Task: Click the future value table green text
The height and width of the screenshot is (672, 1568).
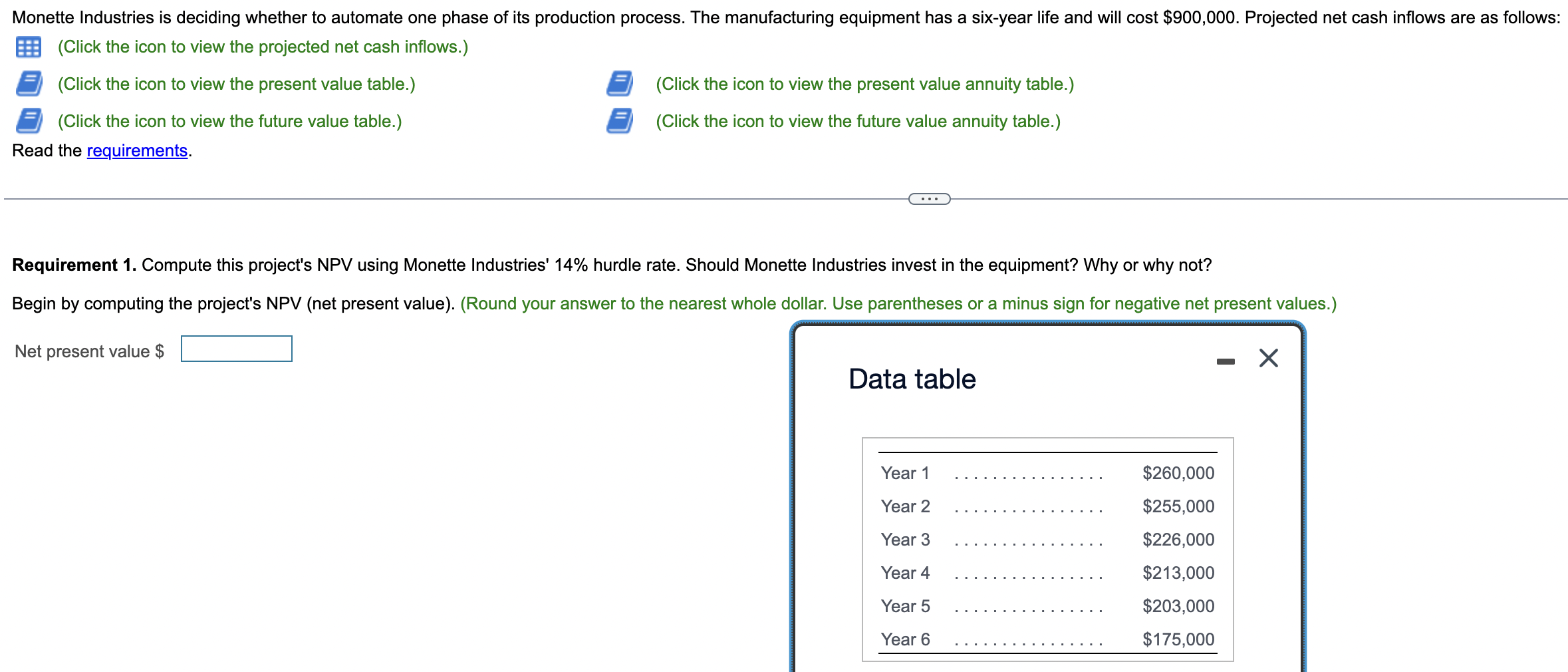Action: click(229, 121)
